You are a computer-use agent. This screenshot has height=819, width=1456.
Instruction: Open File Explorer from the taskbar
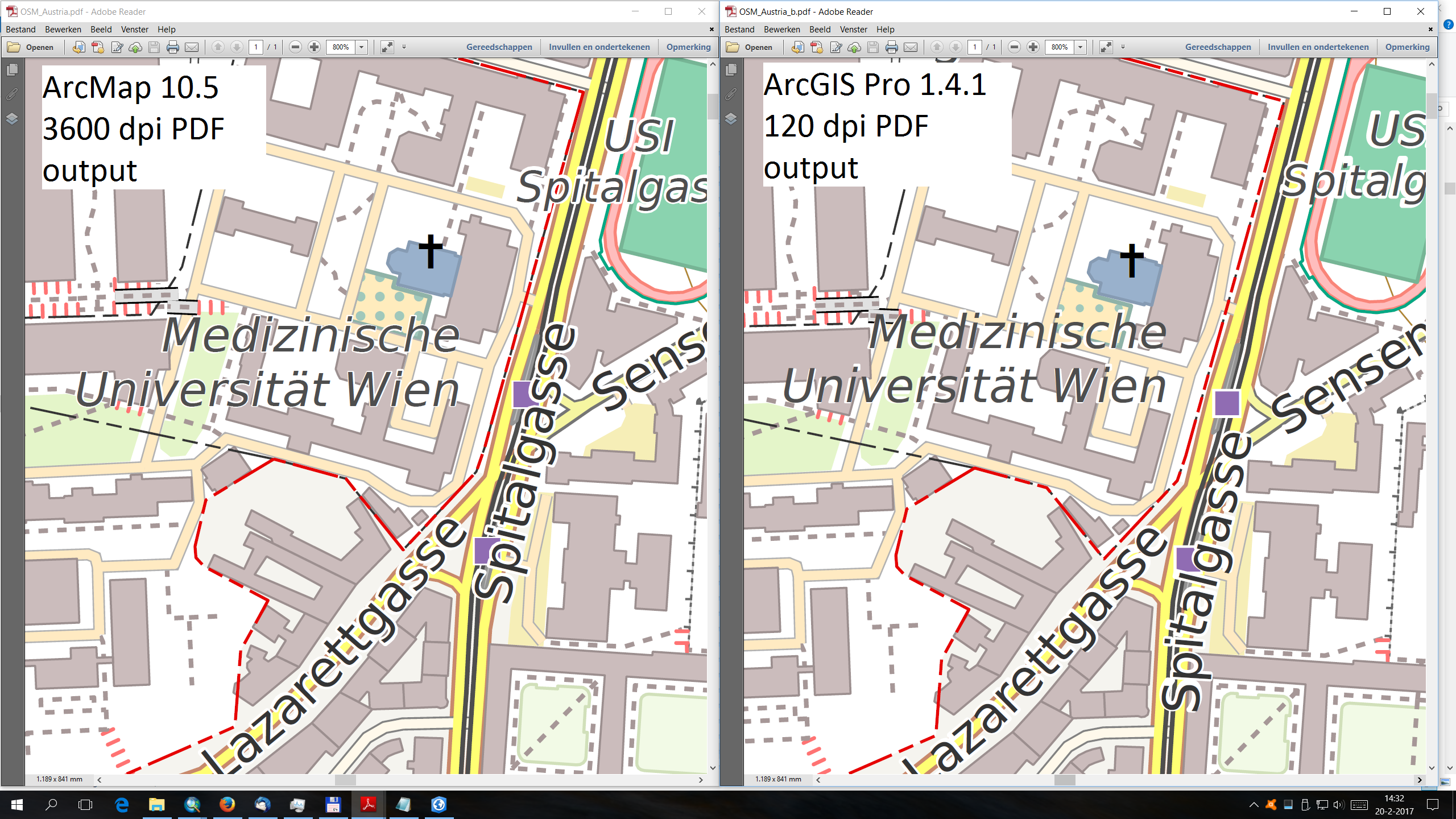(156, 805)
